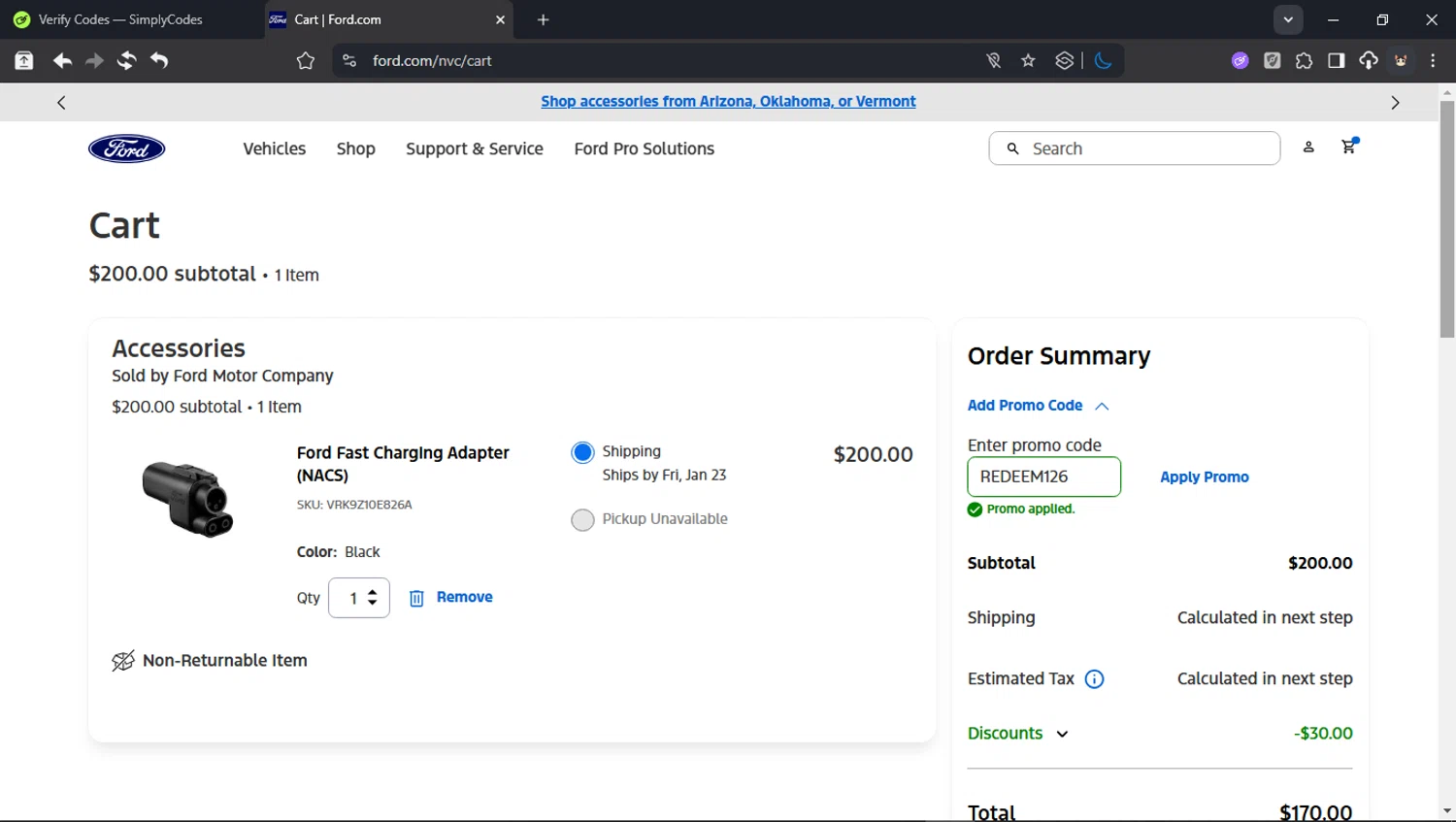This screenshot has width=1456, height=822.
Task: Click the Add Promo Code link
Action: pyautogui.click(x=1025, y=406)
